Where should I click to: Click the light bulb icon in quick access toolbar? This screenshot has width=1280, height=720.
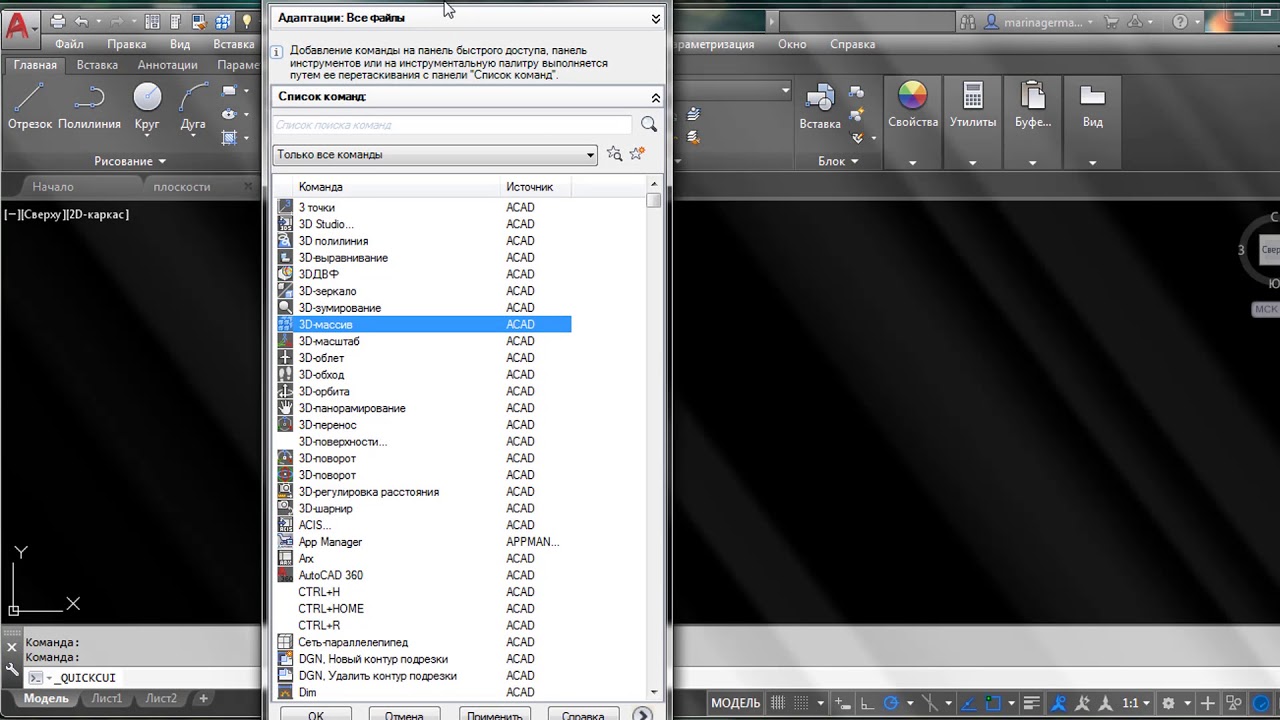click(246, 21)
